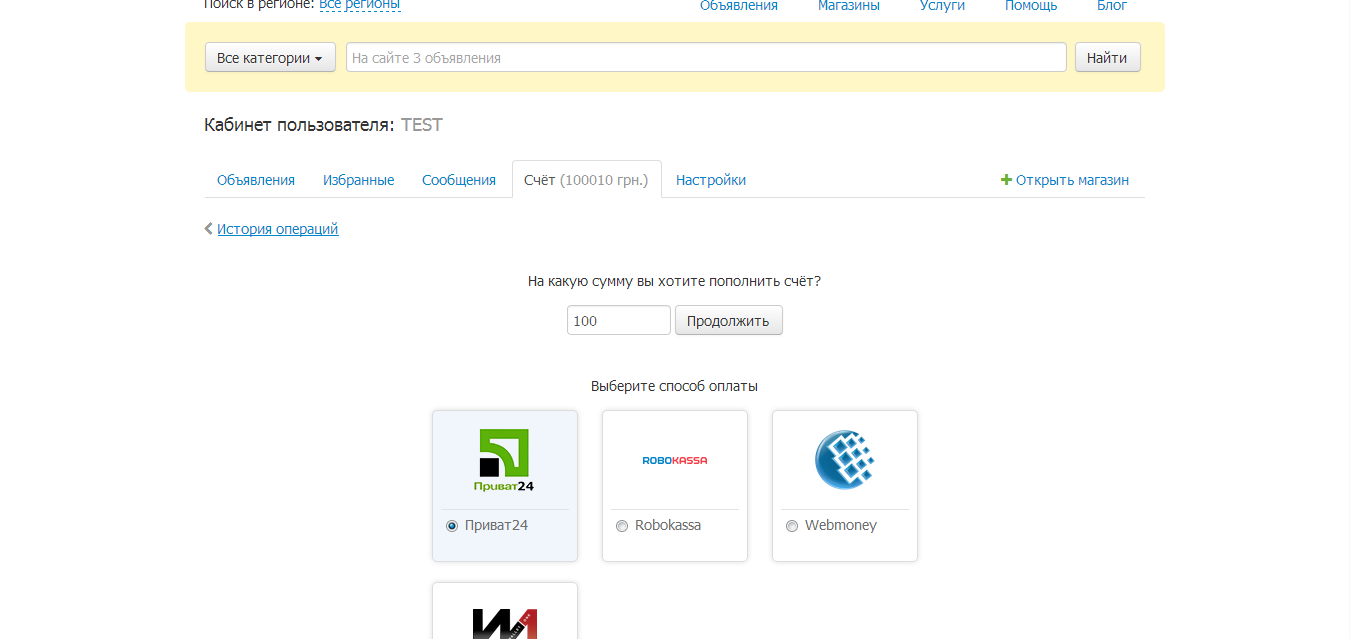Image resolution: width=1350 pixels, height=639 pixels.
Task: Switch to the Избранные tab
Action: (358, 180)
